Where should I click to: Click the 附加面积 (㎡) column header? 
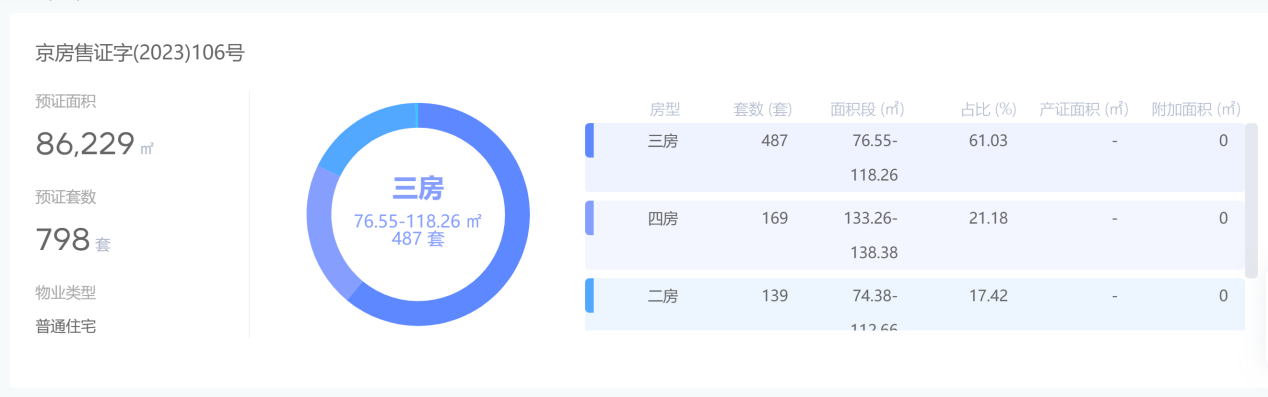tap(1196, 109)
